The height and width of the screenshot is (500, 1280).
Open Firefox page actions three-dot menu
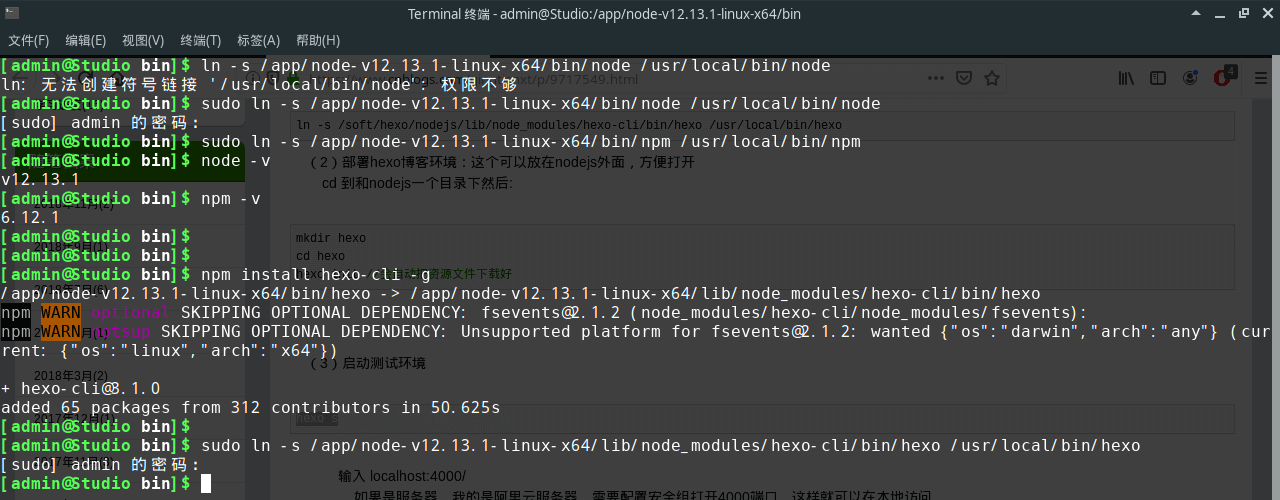point(937,78)
